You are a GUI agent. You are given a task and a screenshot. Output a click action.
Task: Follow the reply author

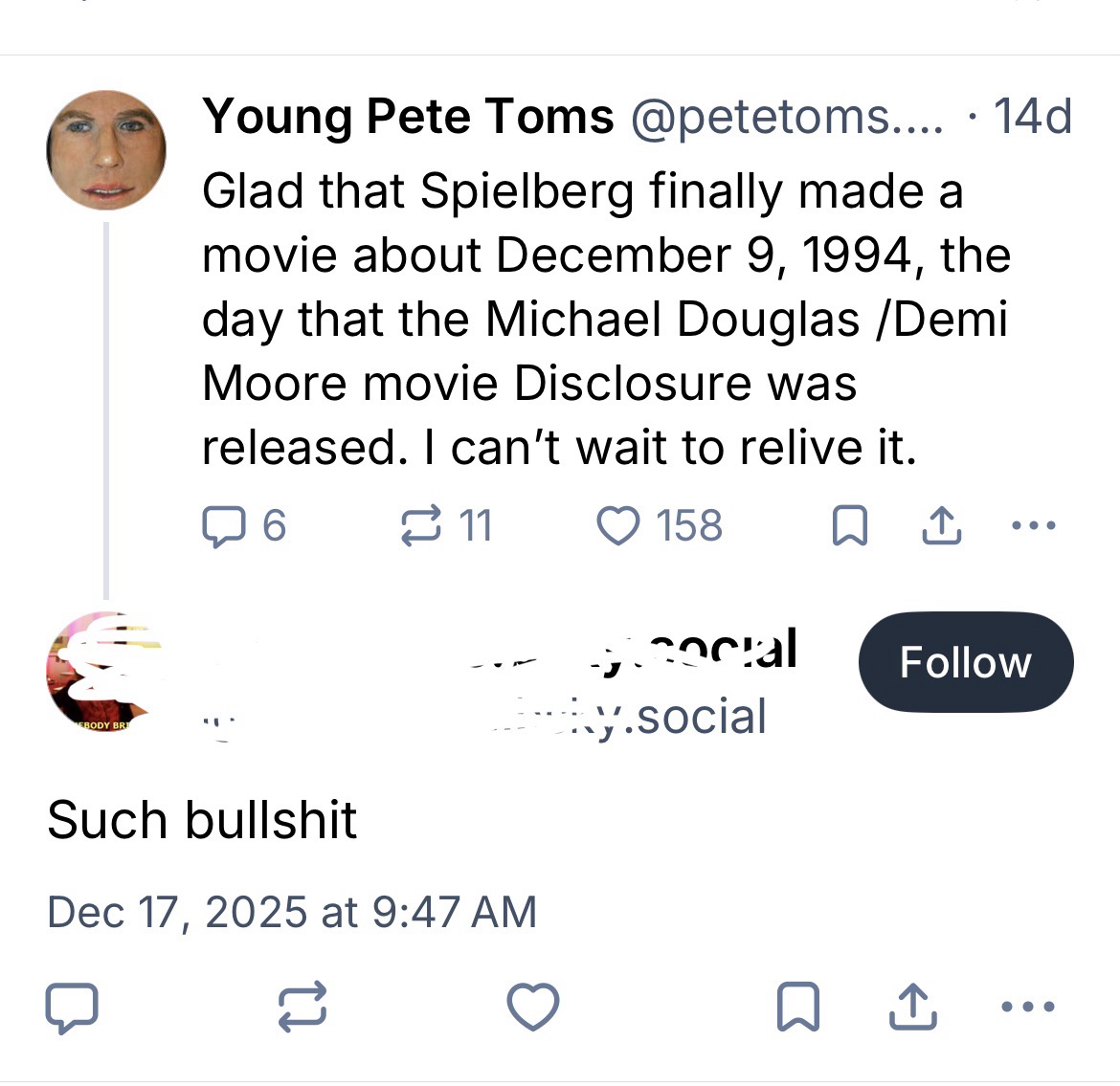click(965, 662)
